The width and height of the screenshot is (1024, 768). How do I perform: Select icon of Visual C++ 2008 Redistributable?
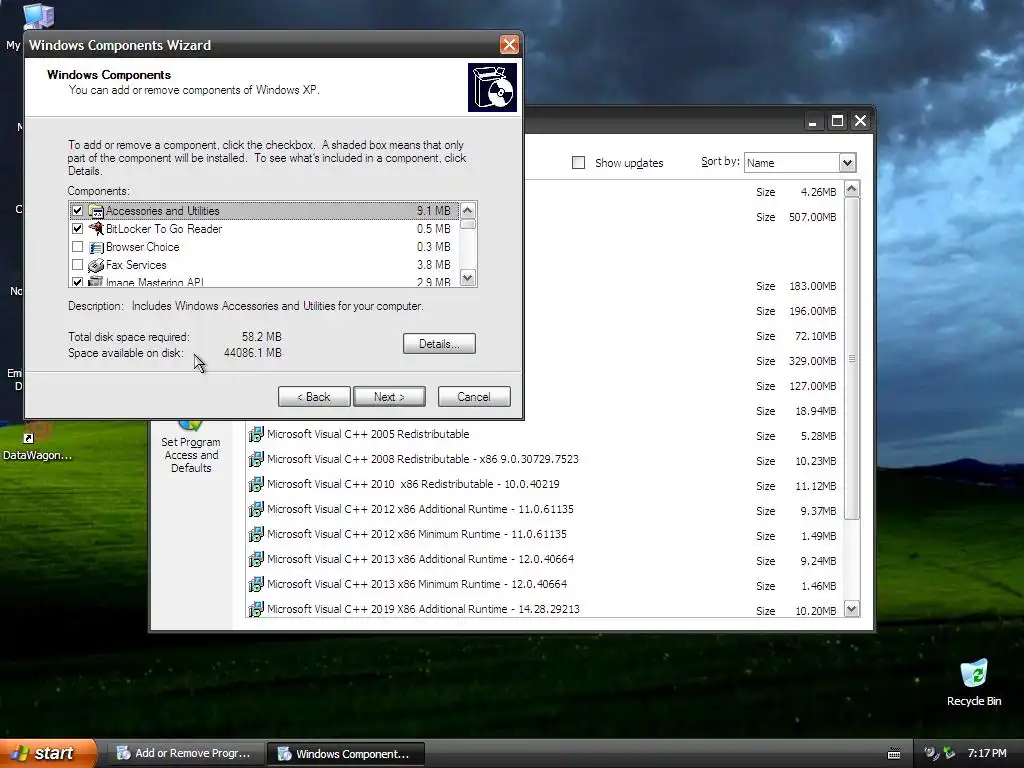click(256, 459)
